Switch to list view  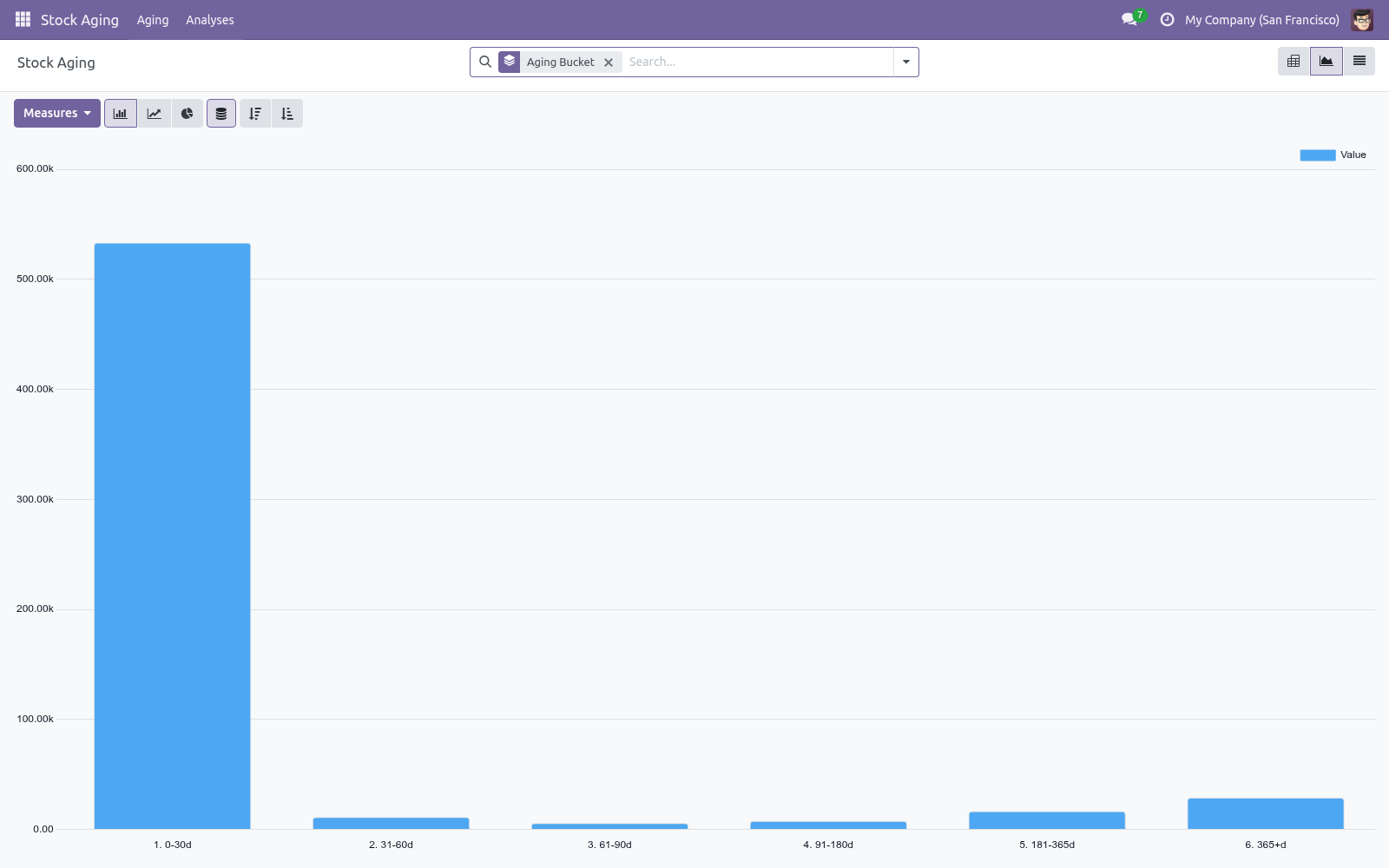[x=1359, y=61]
